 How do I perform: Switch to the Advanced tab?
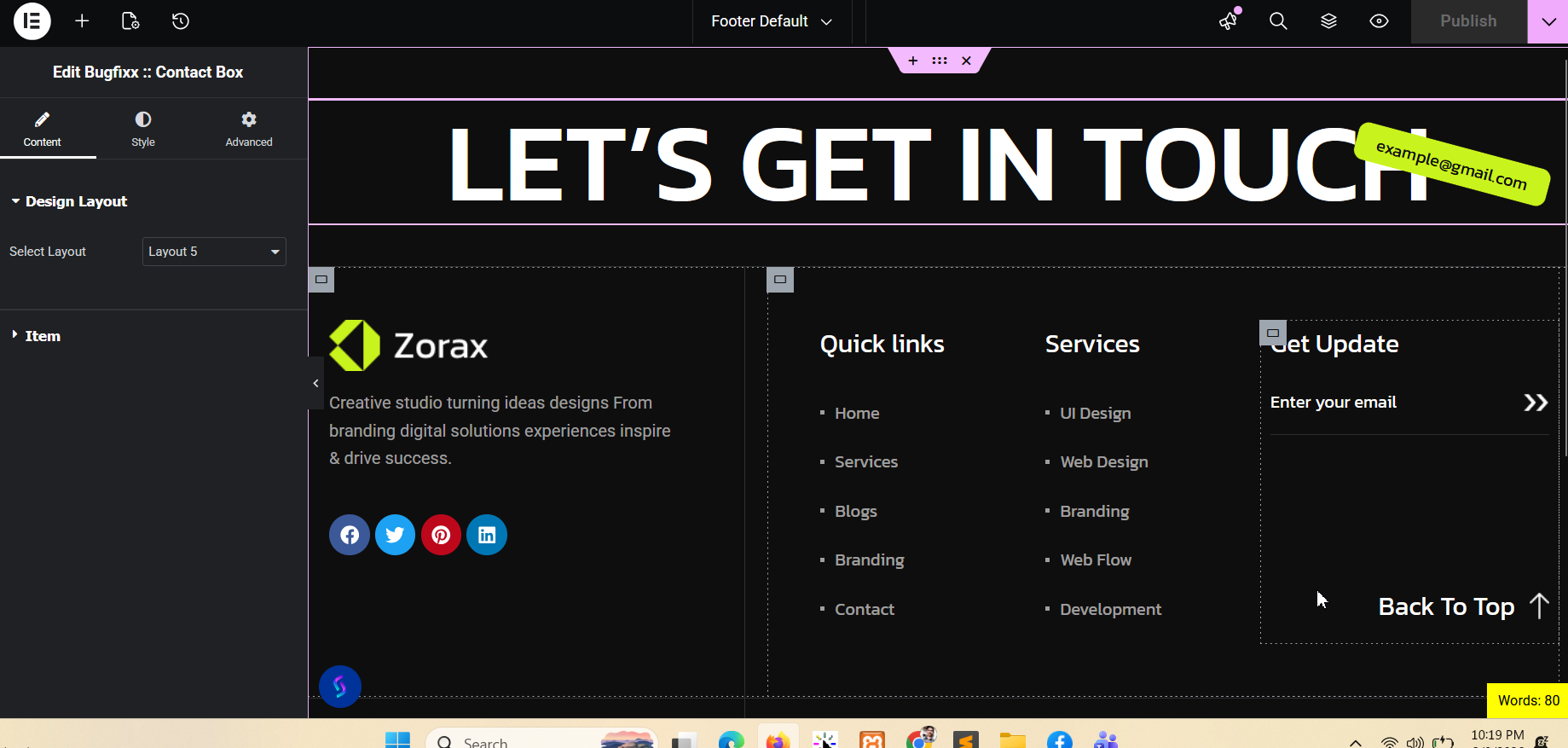[249, 129]
